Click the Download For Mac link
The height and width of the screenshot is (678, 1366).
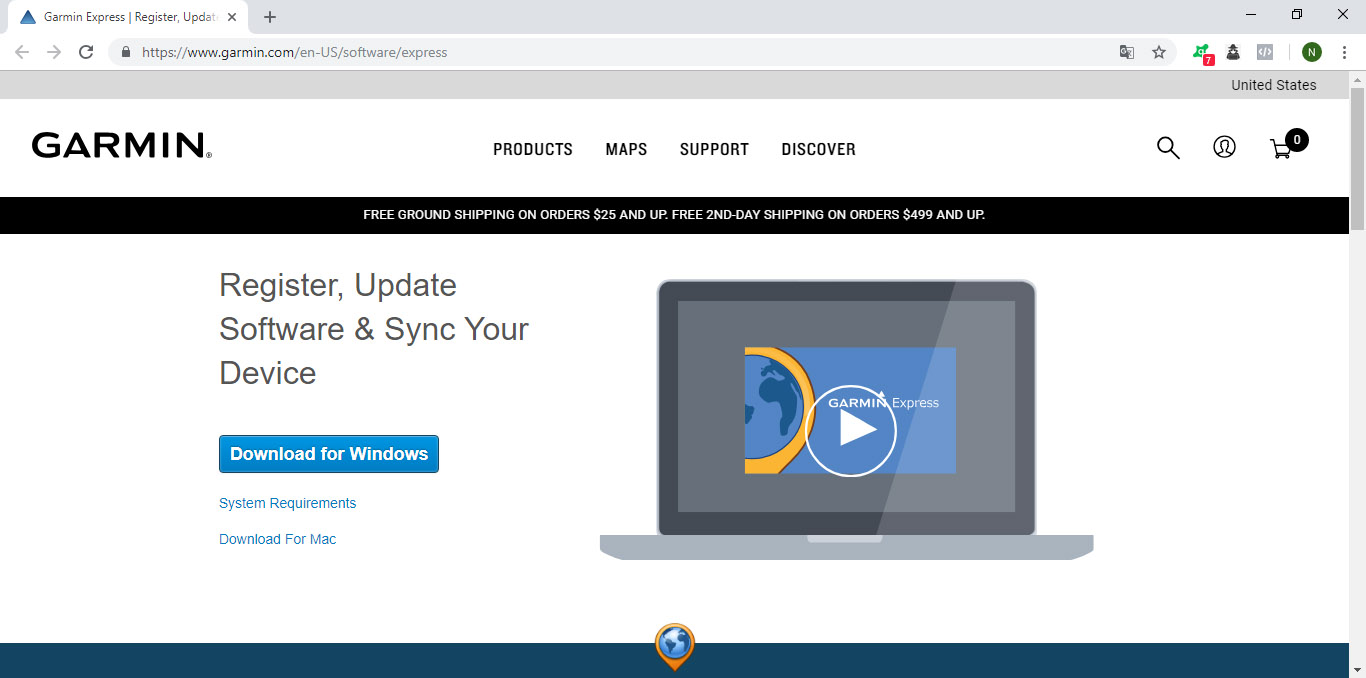pyautogui.click(x=277, y=539)
